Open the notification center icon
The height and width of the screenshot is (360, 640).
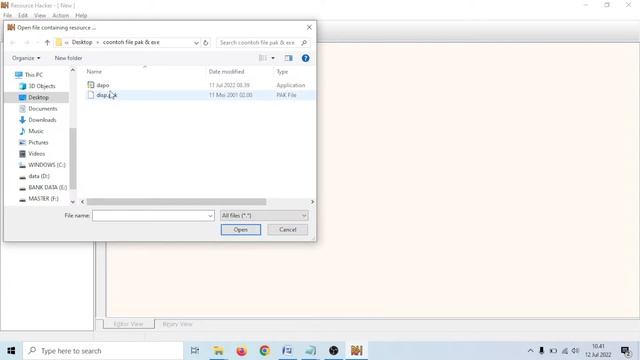[x=626, y=351]
